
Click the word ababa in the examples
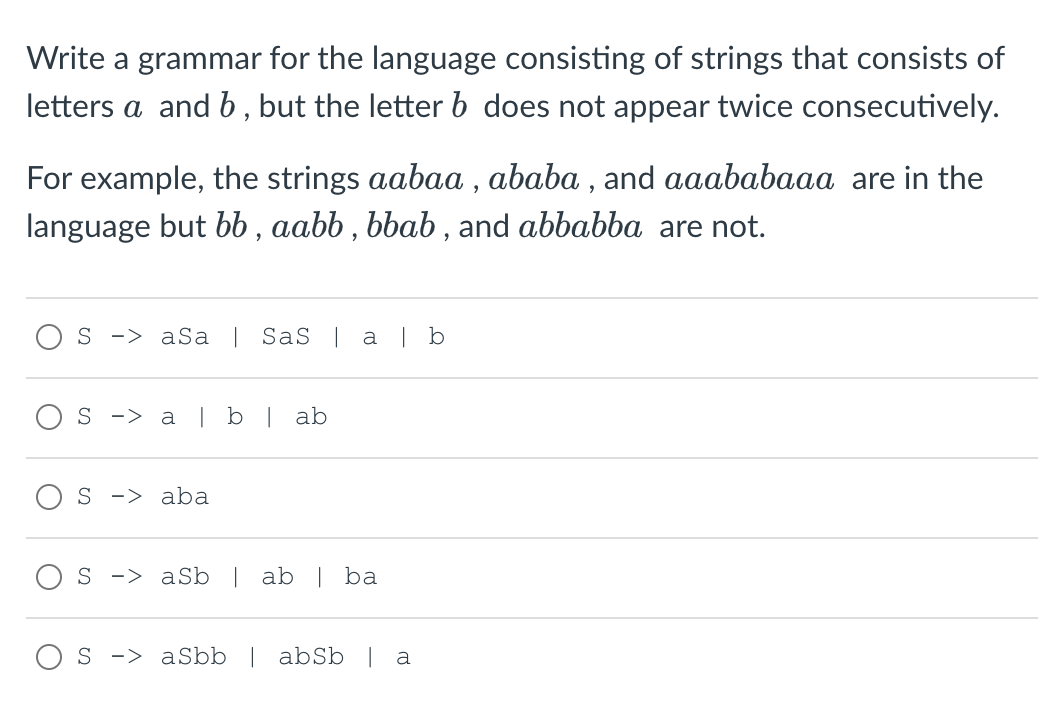point(535,178)
